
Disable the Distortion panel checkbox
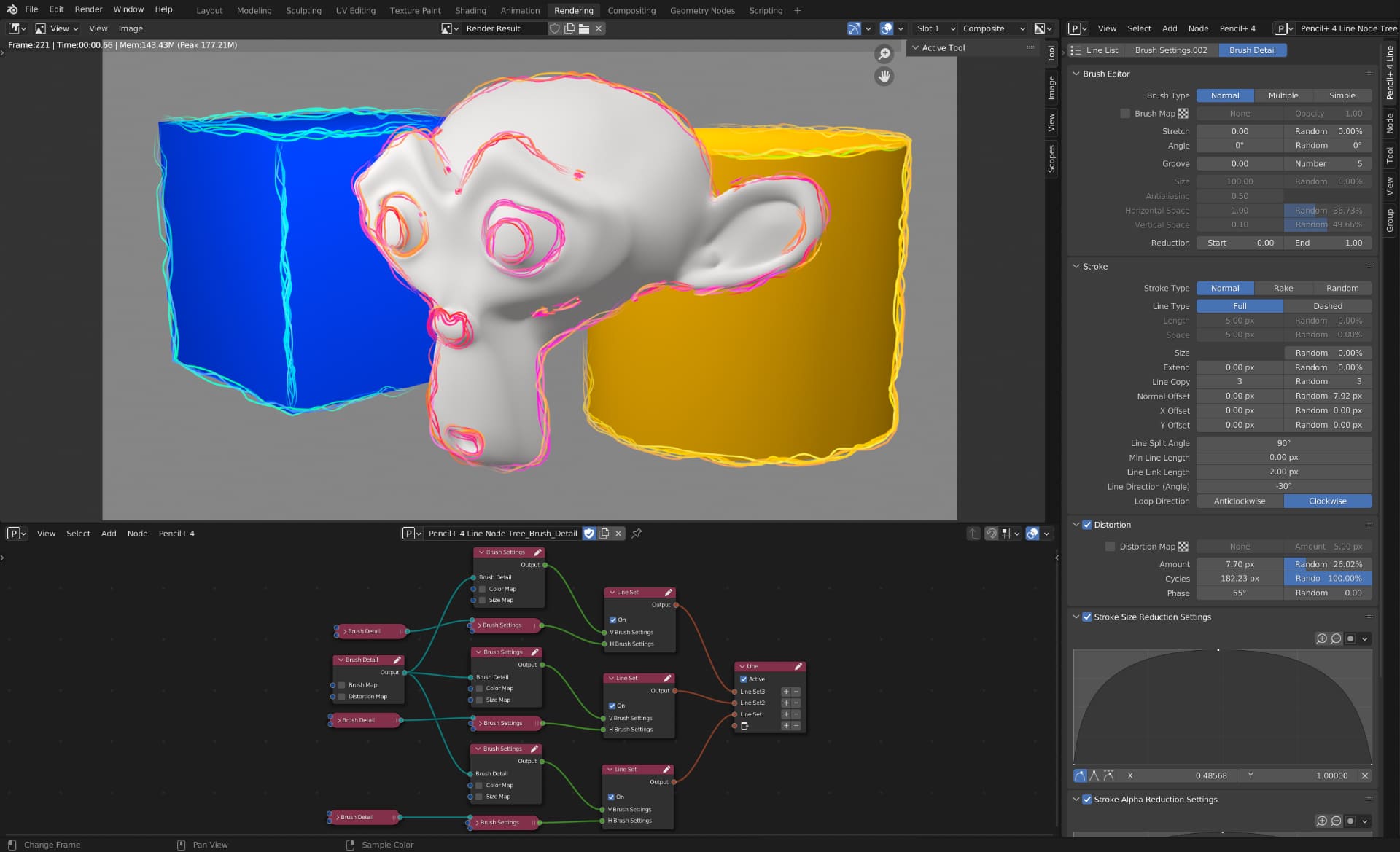pyautogui.click(x=1087, y=525)
